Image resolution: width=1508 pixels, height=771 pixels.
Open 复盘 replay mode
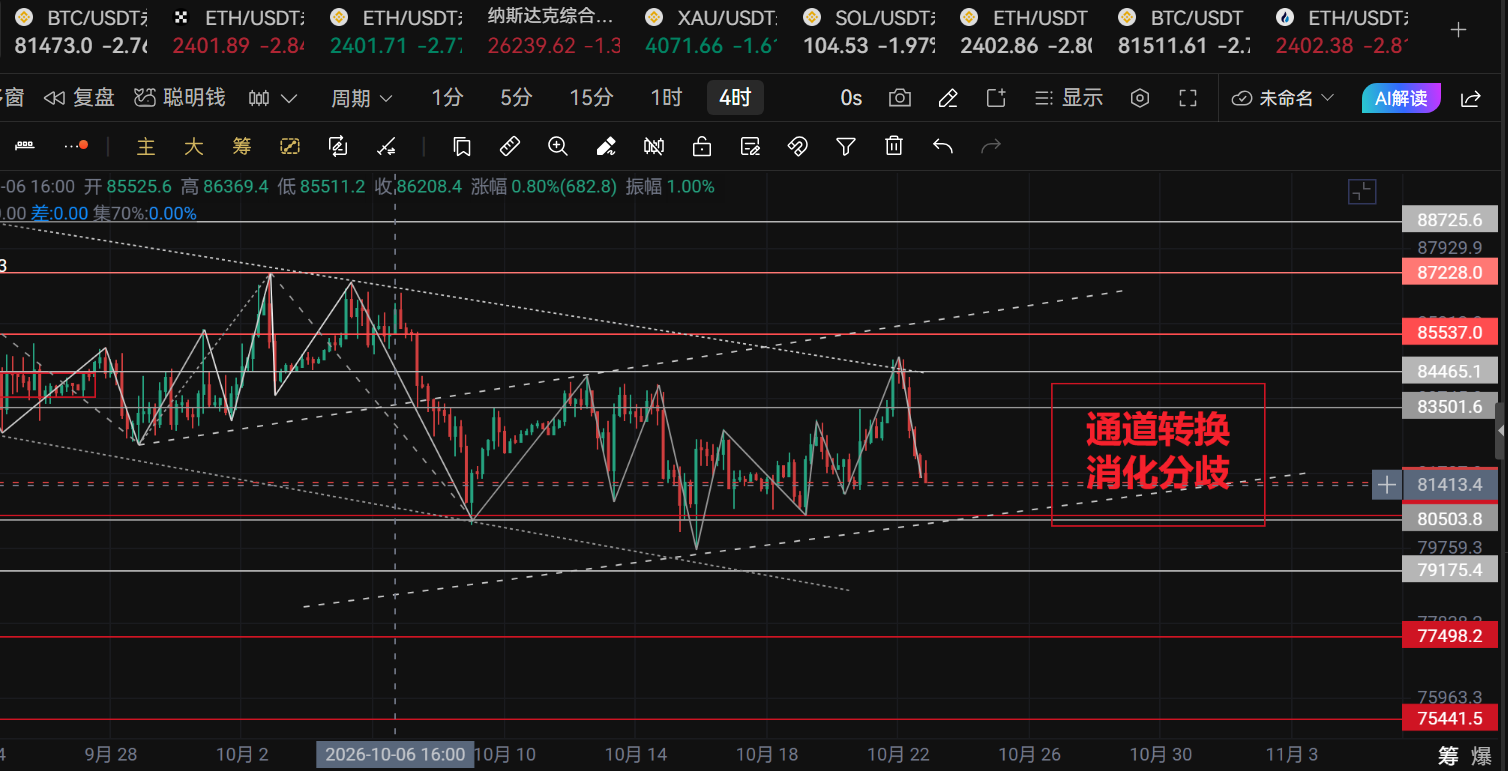click(79, 98)
